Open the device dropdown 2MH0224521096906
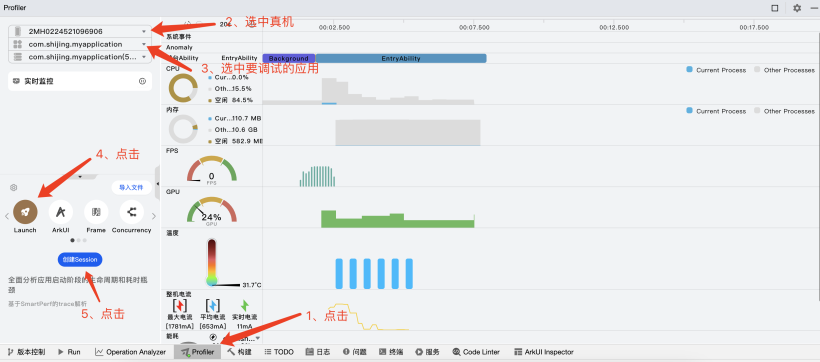Viewport: 820px width, 362px height. pos(80,31)
